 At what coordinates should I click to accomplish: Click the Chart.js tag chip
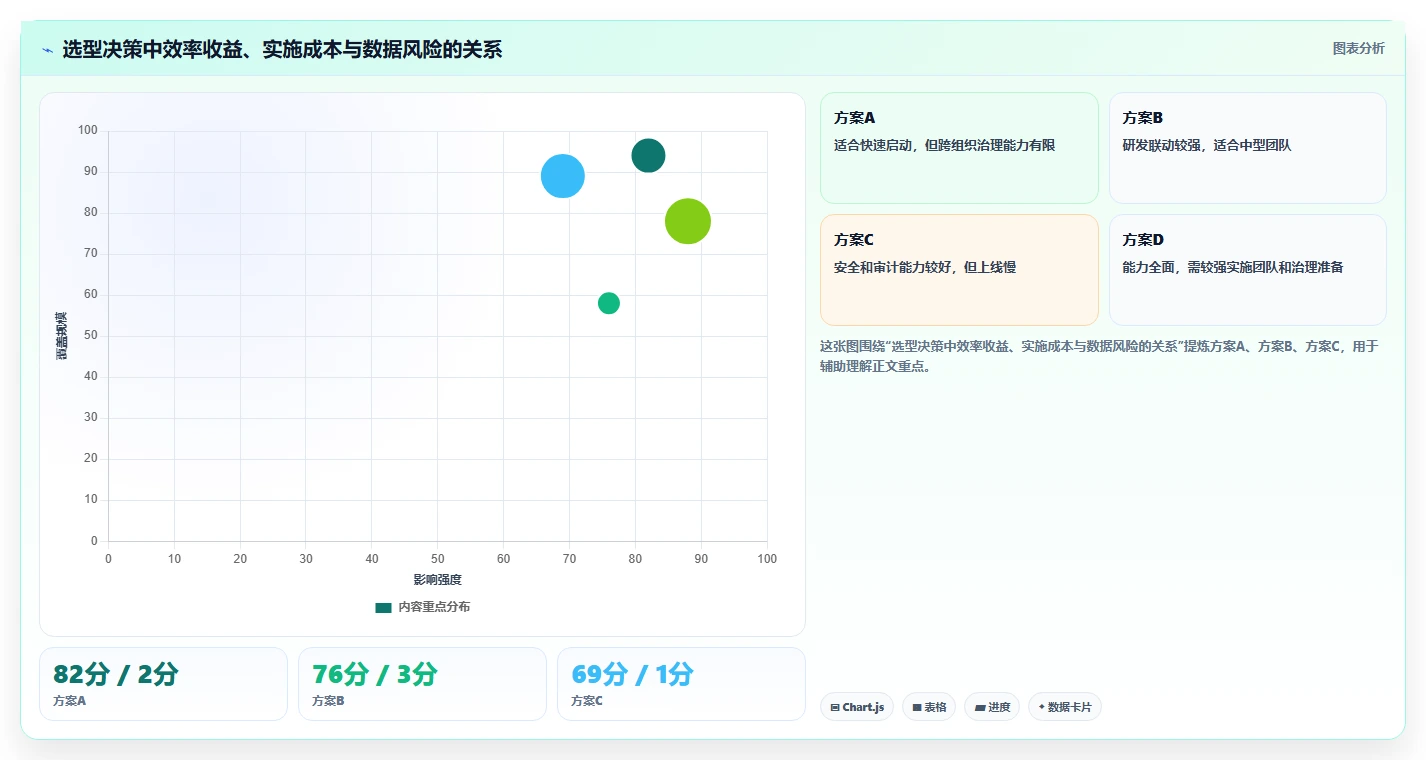[857, 707]
